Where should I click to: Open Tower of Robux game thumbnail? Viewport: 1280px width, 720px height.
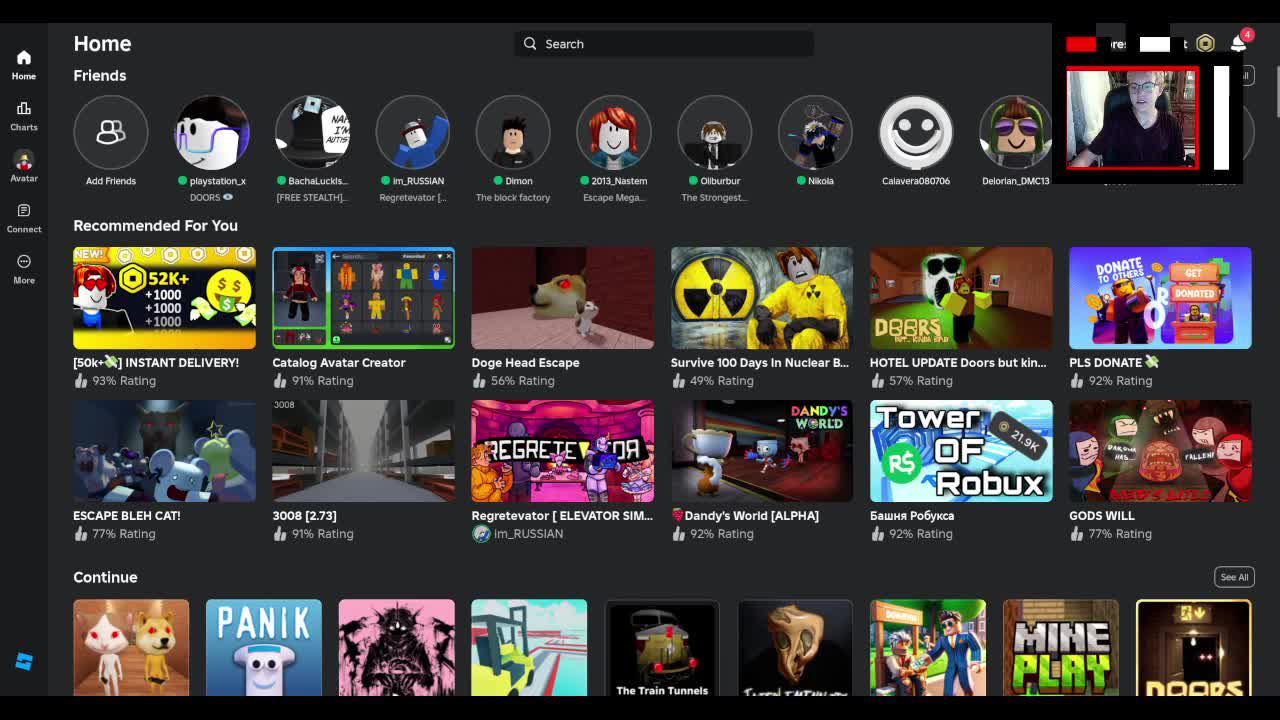tap(961, 451)
